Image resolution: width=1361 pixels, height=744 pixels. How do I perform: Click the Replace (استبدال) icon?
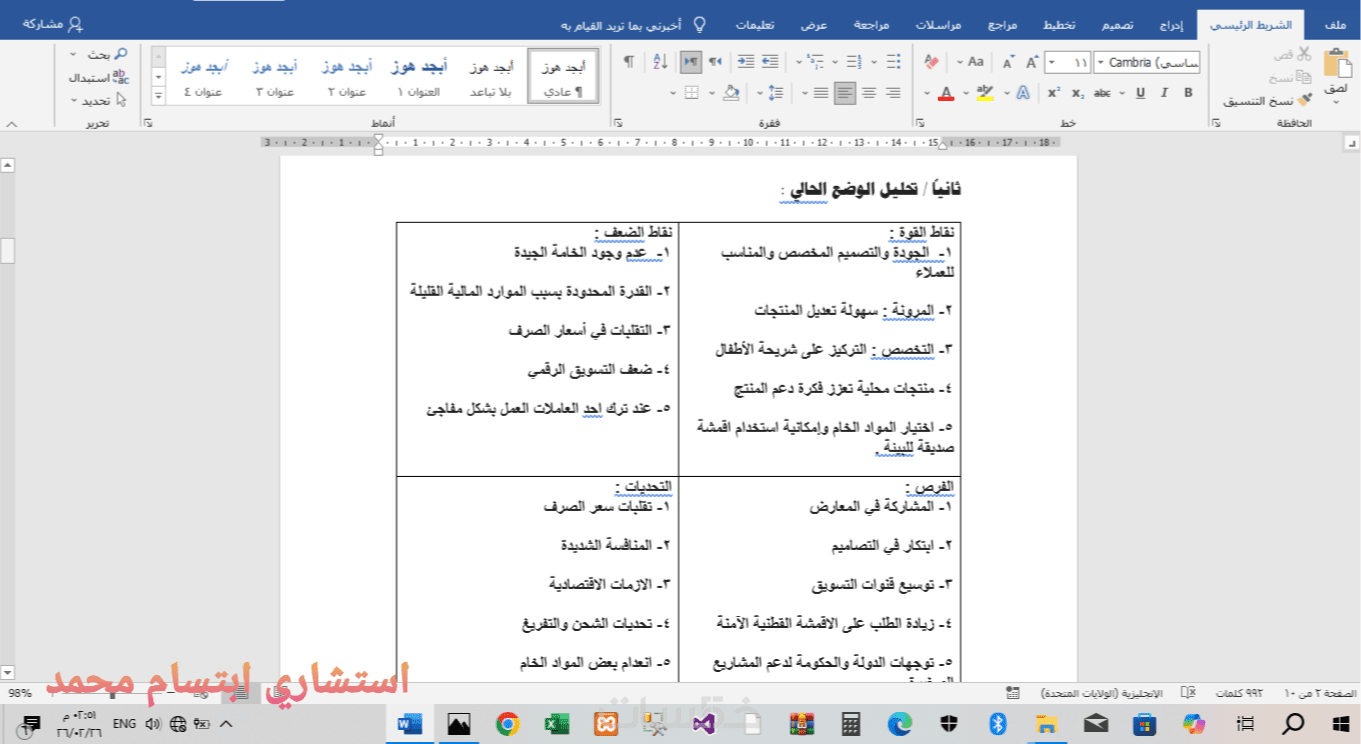[x=121, y=77]
